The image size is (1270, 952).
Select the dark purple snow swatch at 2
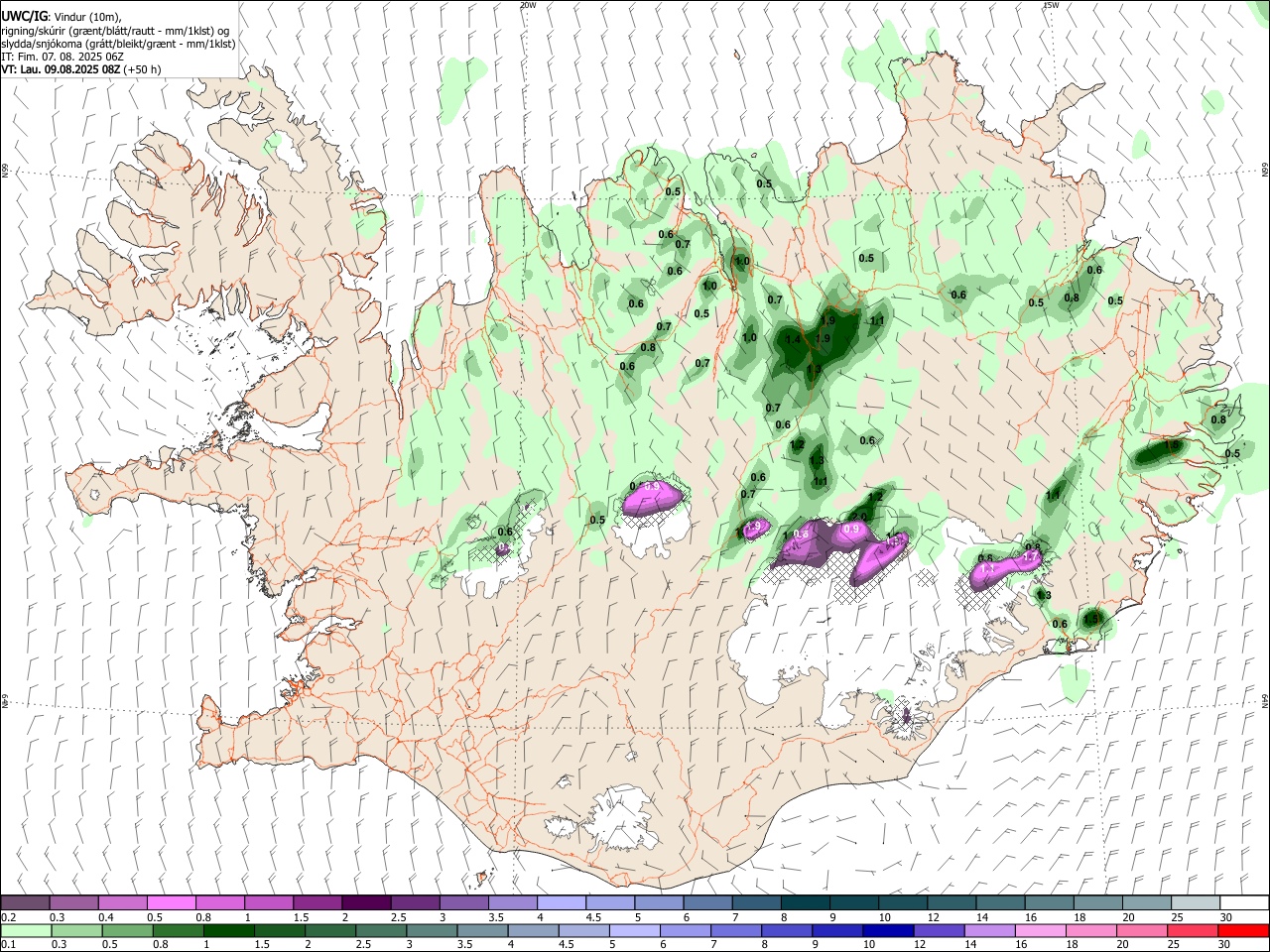pyautogui.click(x=366, y=902)
